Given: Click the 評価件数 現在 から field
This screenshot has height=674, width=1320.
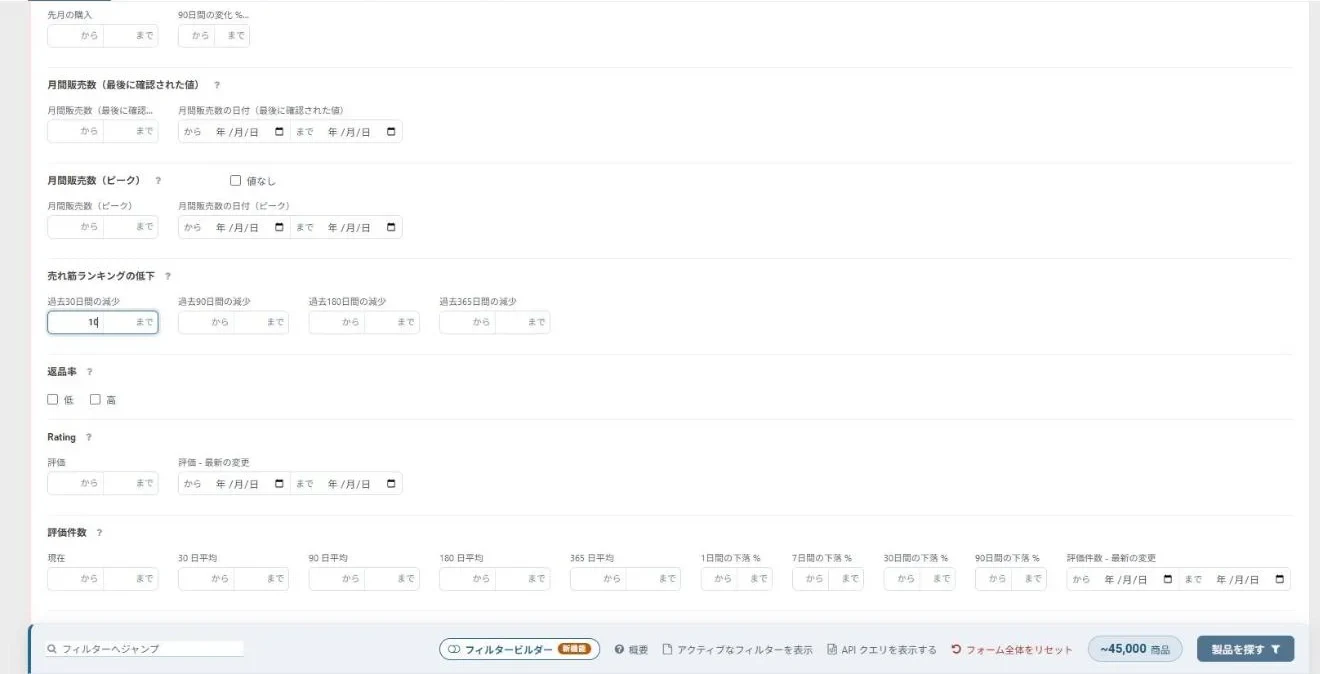Looking at the screenshot, I should (75, 579).
